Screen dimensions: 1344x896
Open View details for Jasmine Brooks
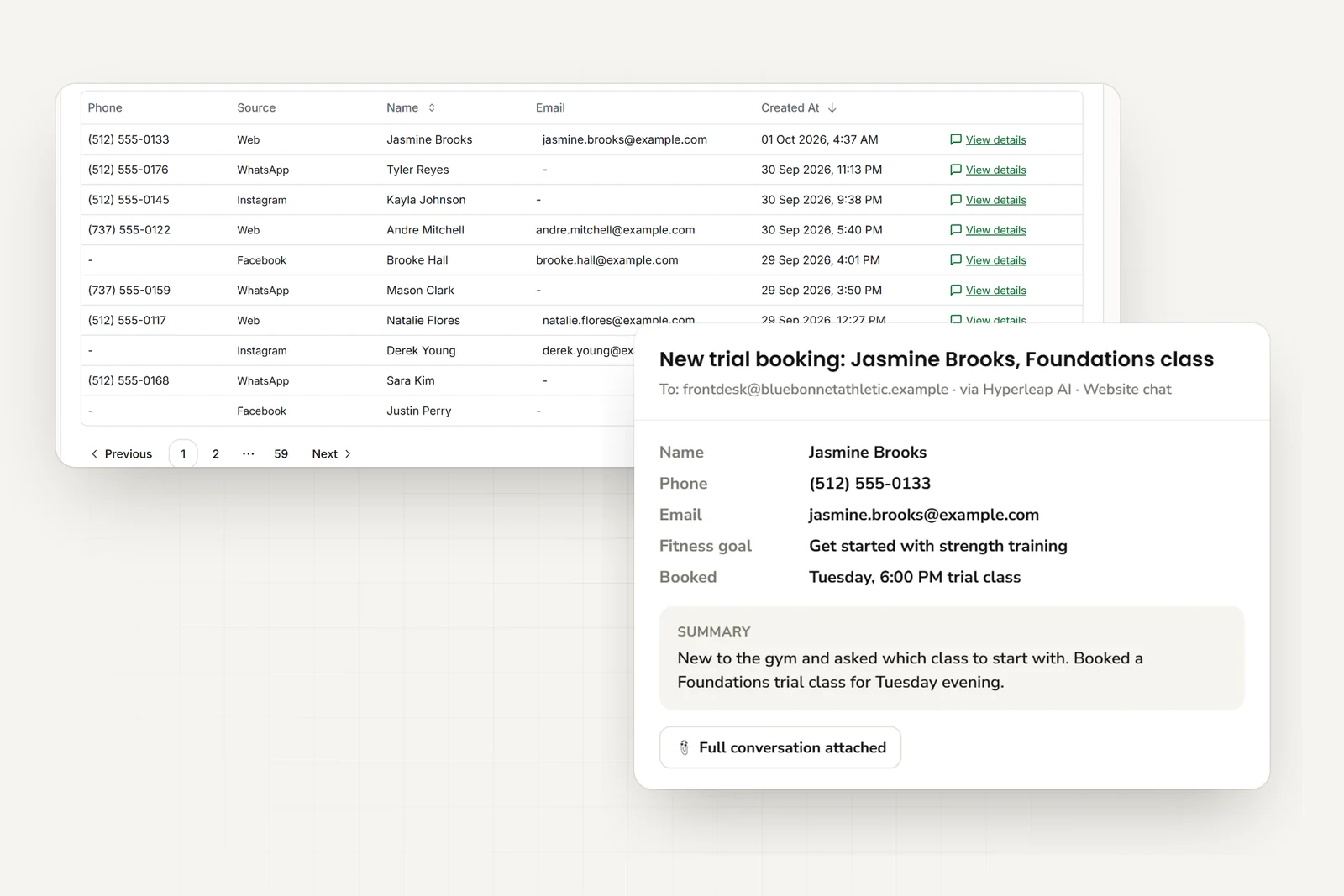pyautogui.click(x=988, y=139)
